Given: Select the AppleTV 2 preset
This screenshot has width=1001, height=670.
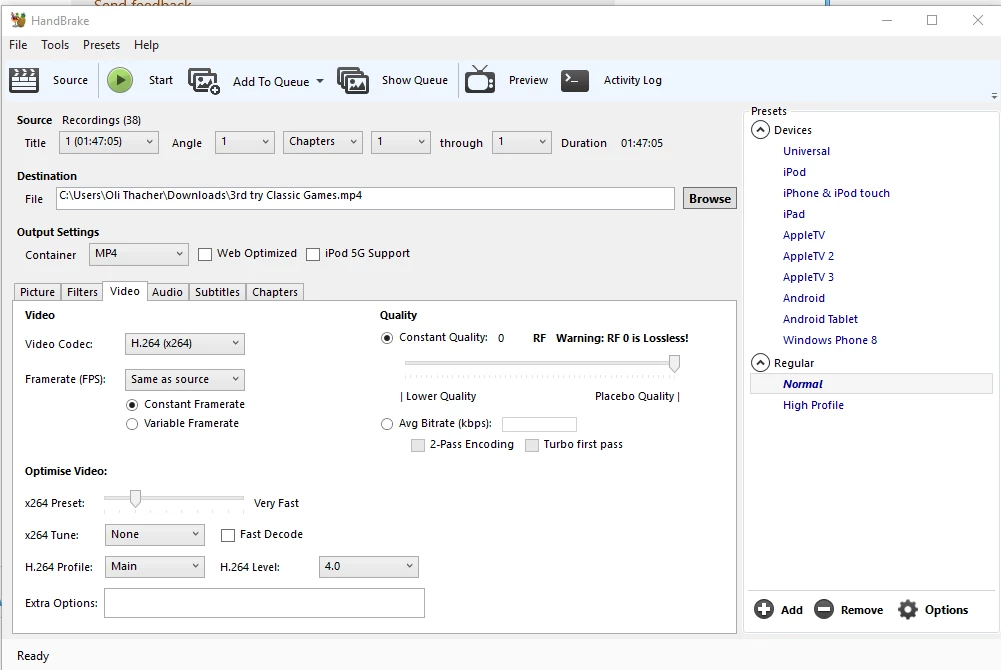Looking at the screenshot, I should pos(808,256).
